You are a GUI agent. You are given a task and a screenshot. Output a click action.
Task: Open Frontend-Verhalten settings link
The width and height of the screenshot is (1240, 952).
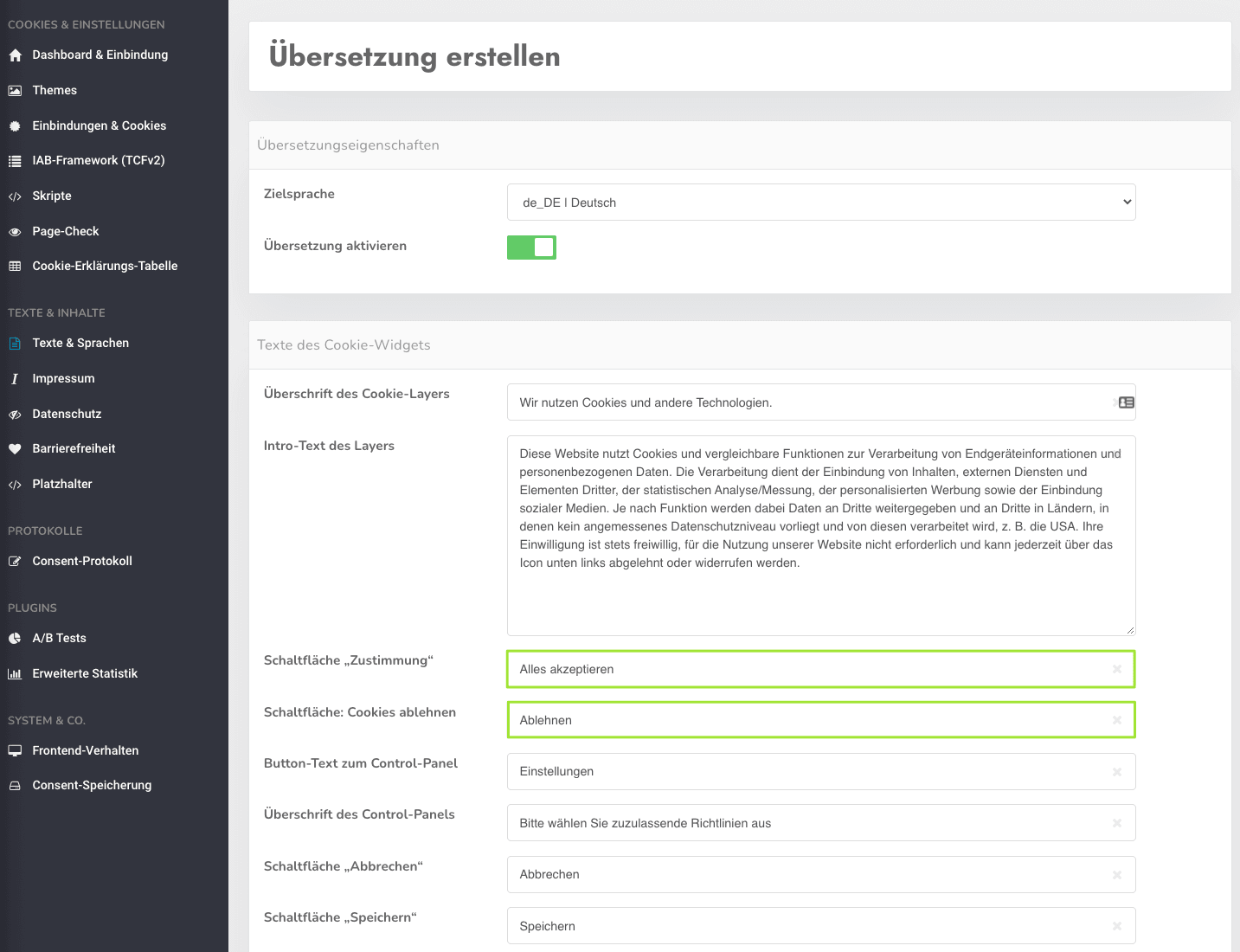click(85, 751)
